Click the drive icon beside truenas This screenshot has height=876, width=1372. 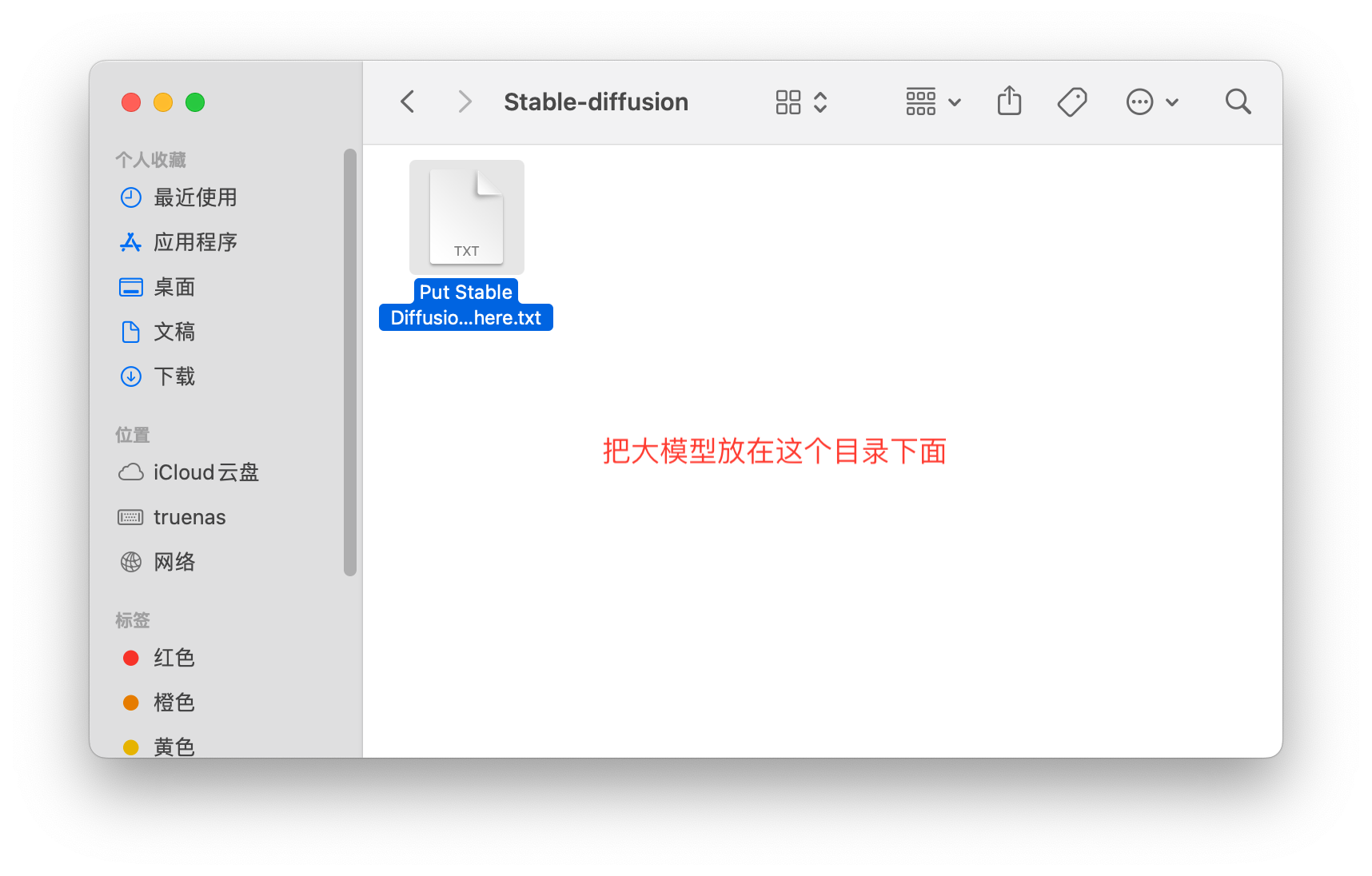pos(130,517)
